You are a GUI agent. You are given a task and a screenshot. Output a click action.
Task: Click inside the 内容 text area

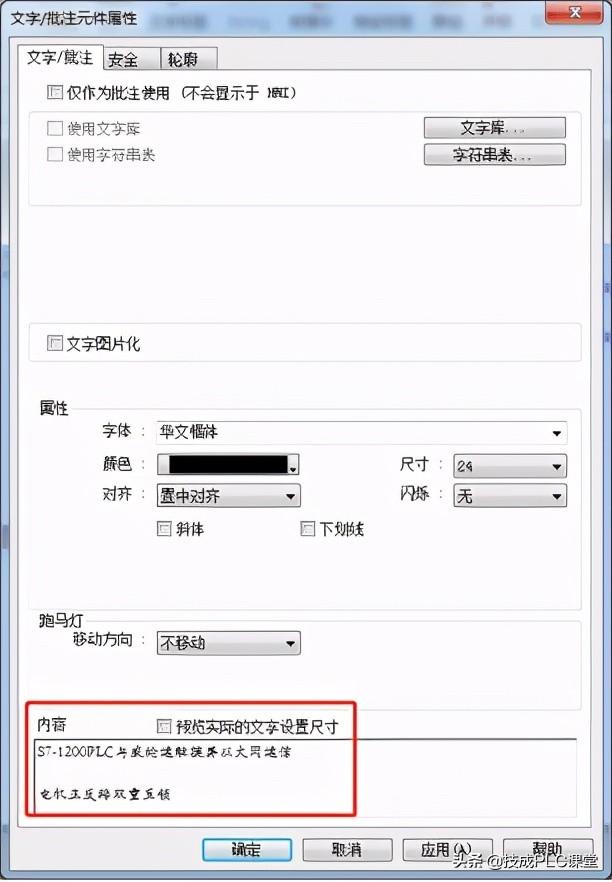[305, 776]
